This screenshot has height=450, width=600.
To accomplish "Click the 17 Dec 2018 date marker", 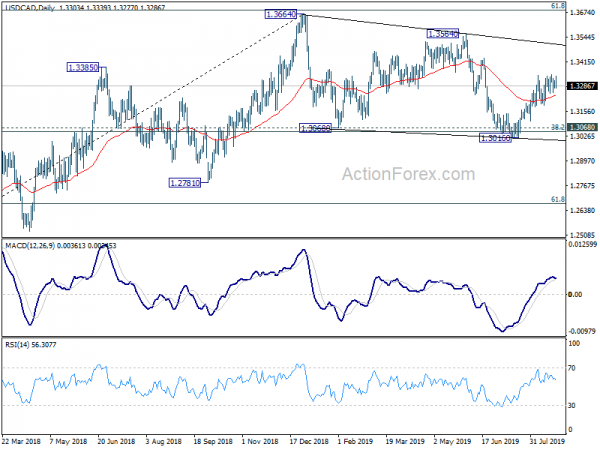I will pos(309,441).
